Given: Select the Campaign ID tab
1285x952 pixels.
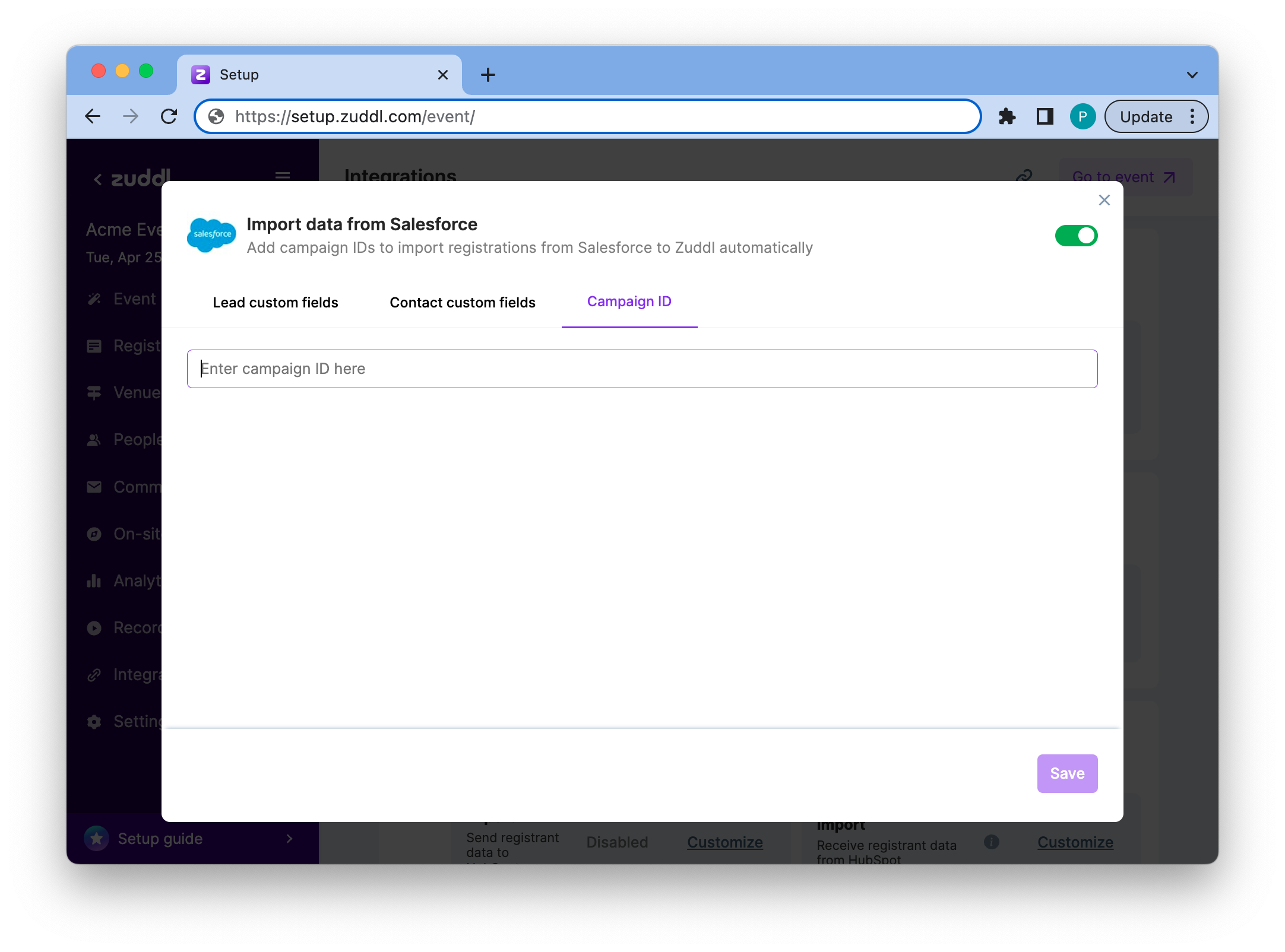Looking at the screenshot, I should coord(629,302).
